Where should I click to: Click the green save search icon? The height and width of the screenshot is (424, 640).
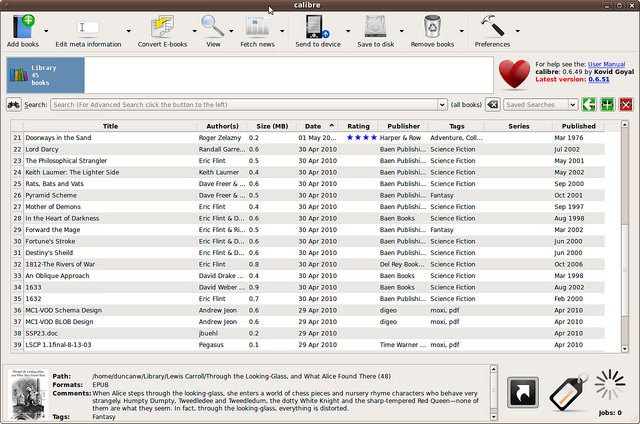point(607,105)
